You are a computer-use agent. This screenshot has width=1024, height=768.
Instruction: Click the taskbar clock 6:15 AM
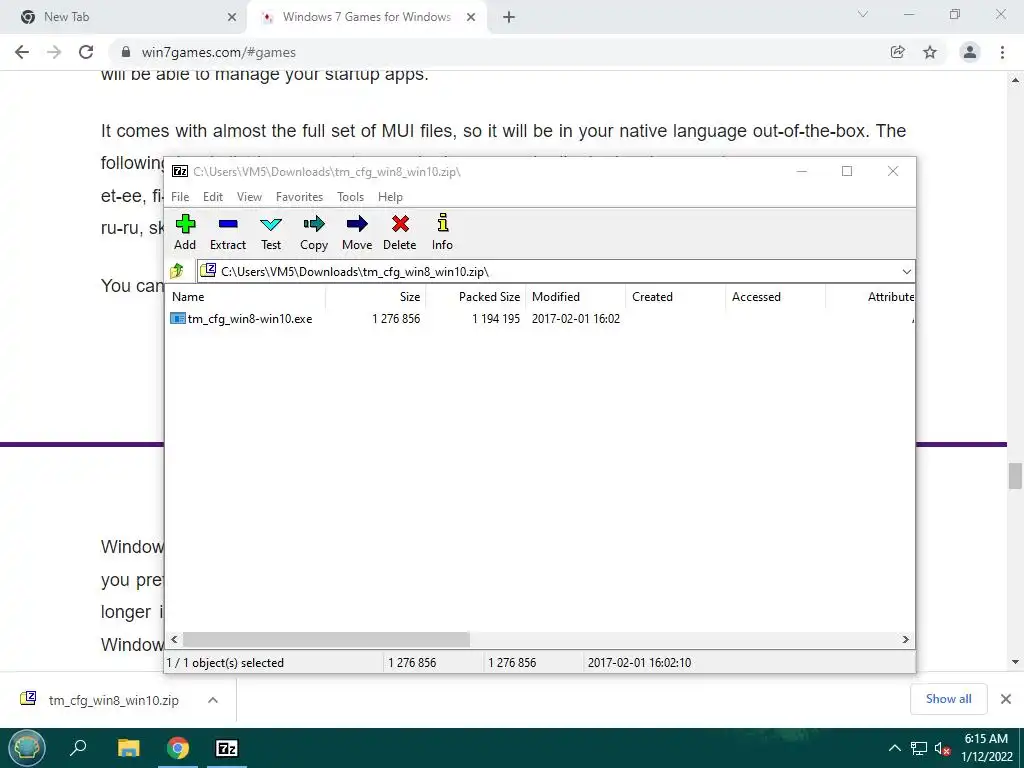pos(986,739)
